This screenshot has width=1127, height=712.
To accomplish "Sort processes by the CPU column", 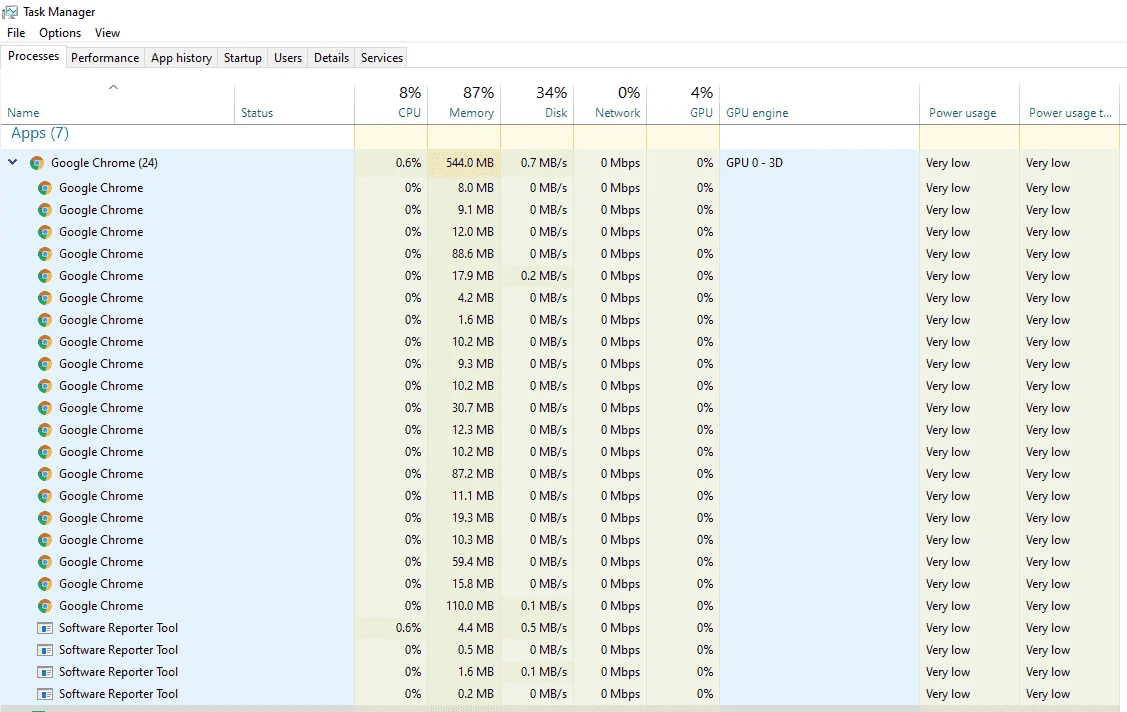I will coord(392,102).
